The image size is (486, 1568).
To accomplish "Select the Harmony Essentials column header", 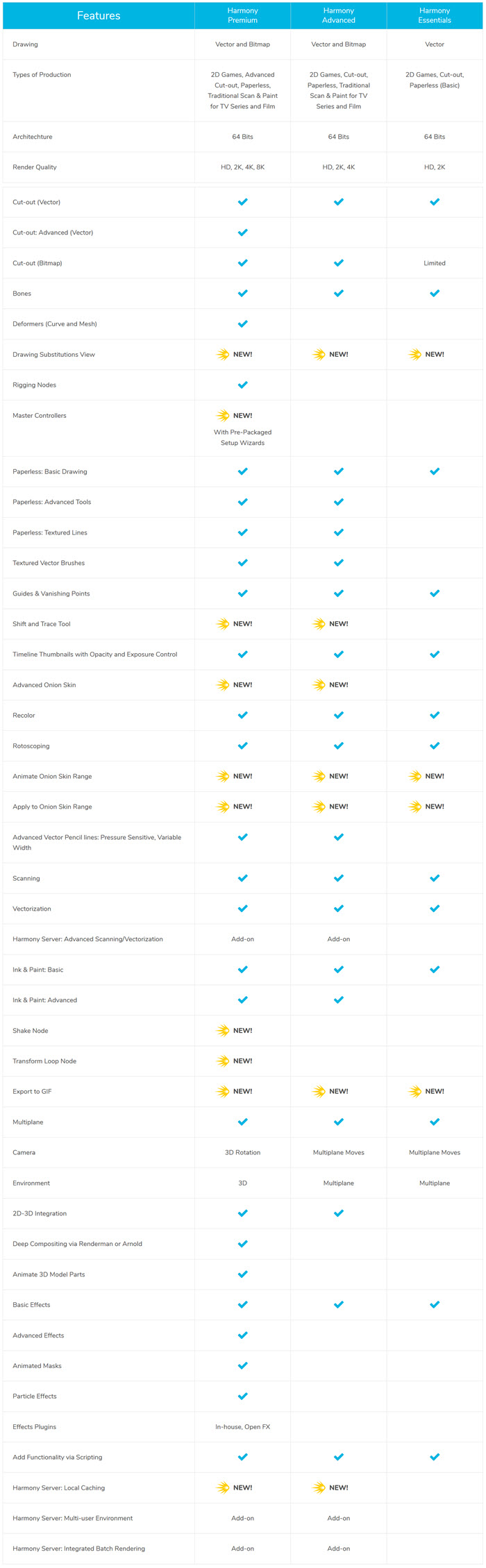I will pos(435,15).
